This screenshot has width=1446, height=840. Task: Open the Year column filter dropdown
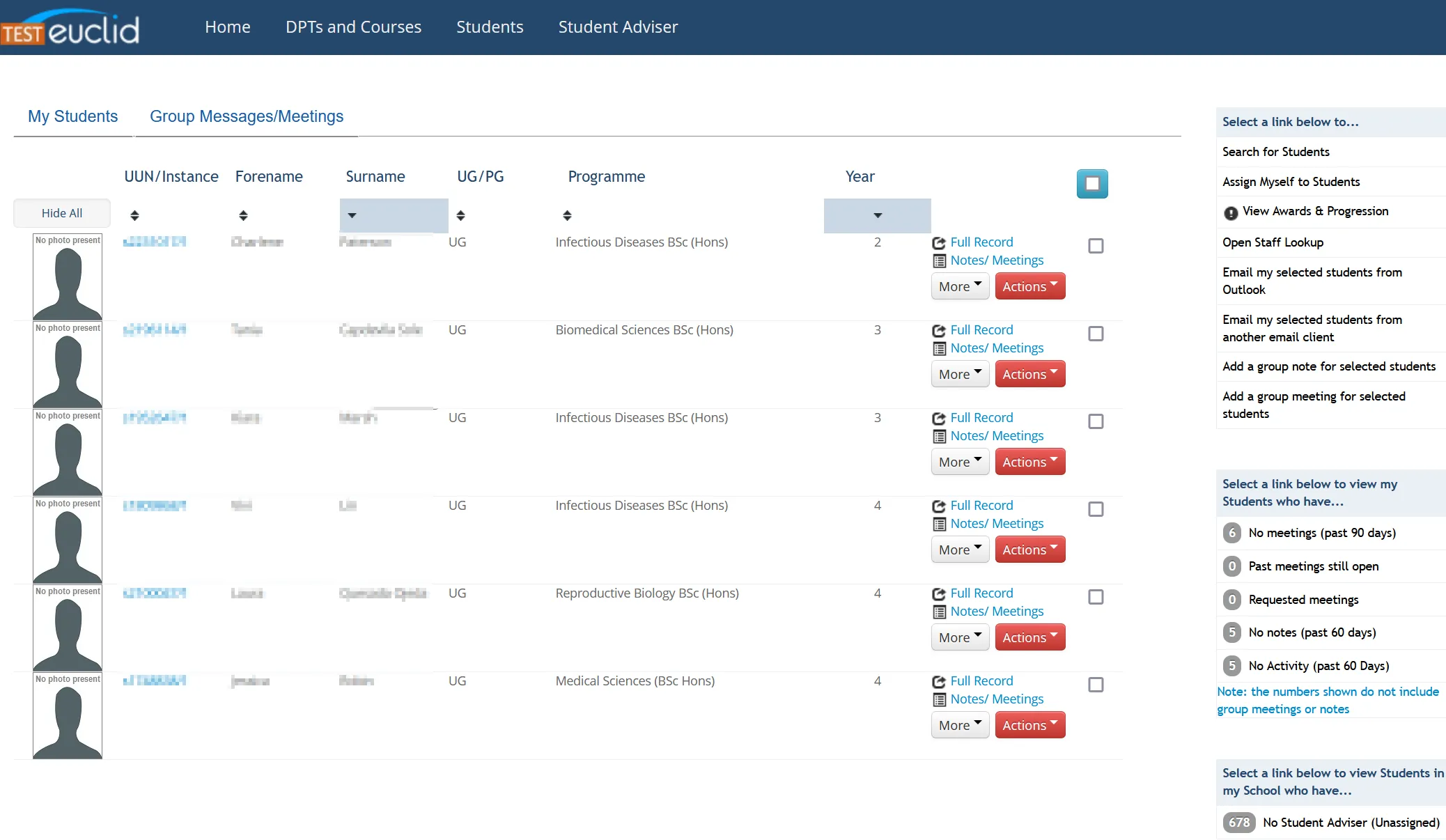click(877, 216)
